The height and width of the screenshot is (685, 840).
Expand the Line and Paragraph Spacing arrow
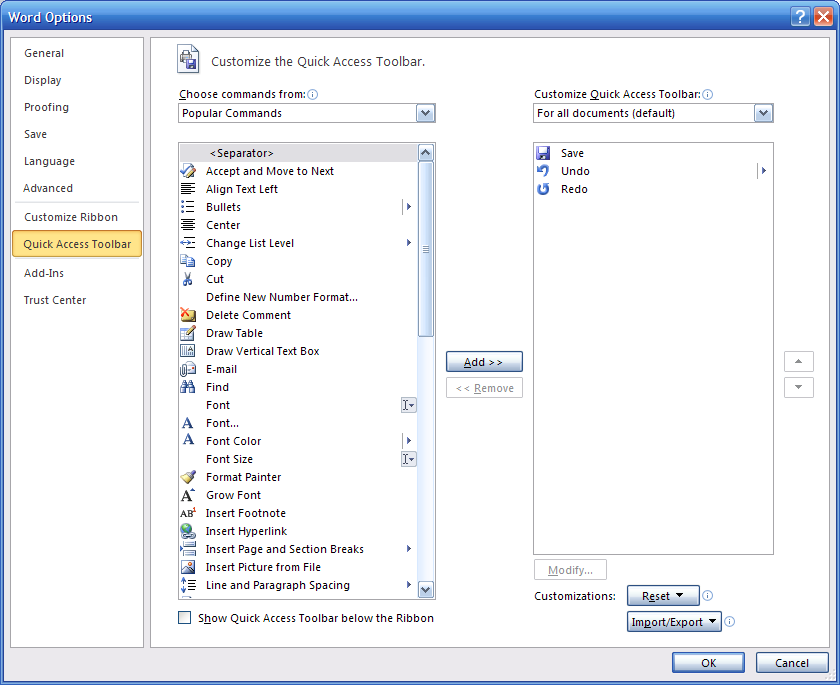[x=409, y=585]
